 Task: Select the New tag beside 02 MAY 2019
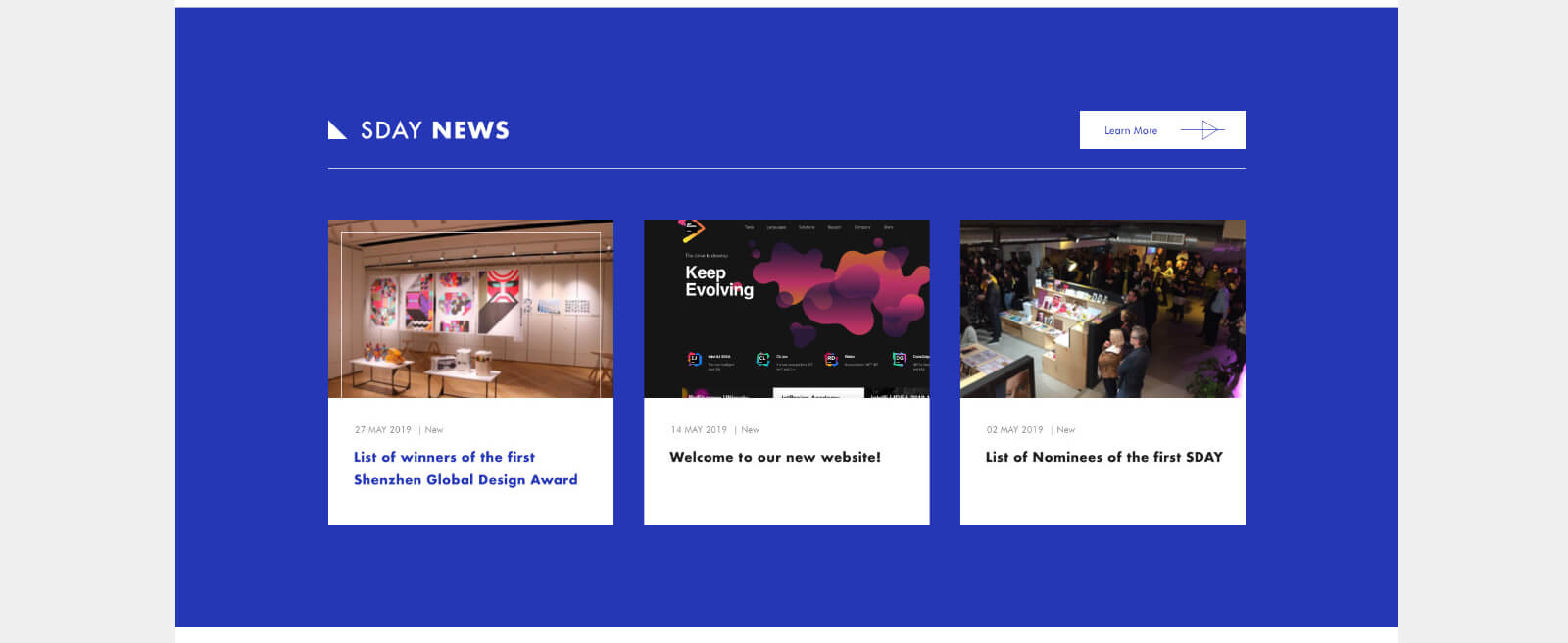[x=1065, y=430]
